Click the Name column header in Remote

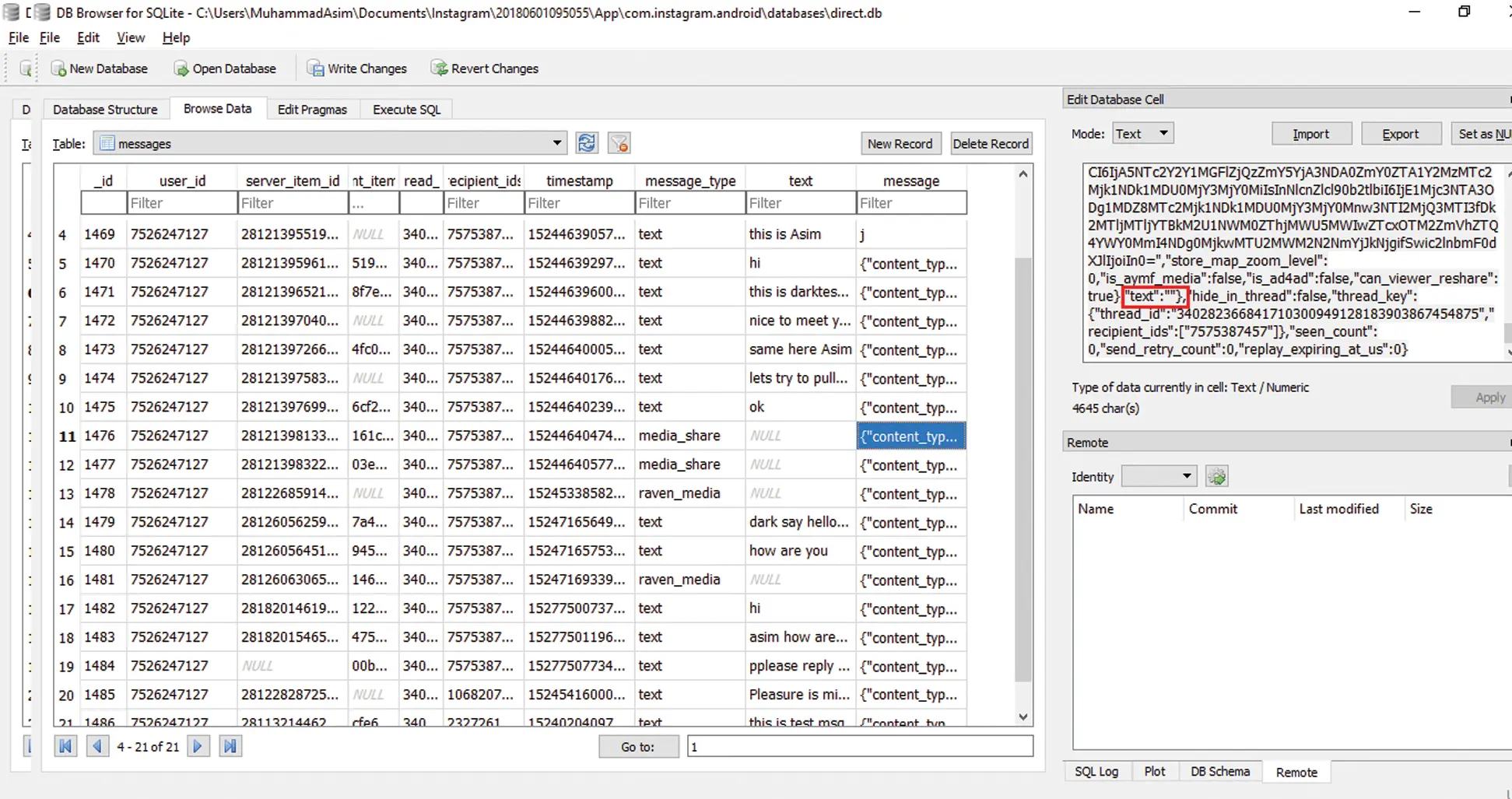click(x=1127, y=509)
